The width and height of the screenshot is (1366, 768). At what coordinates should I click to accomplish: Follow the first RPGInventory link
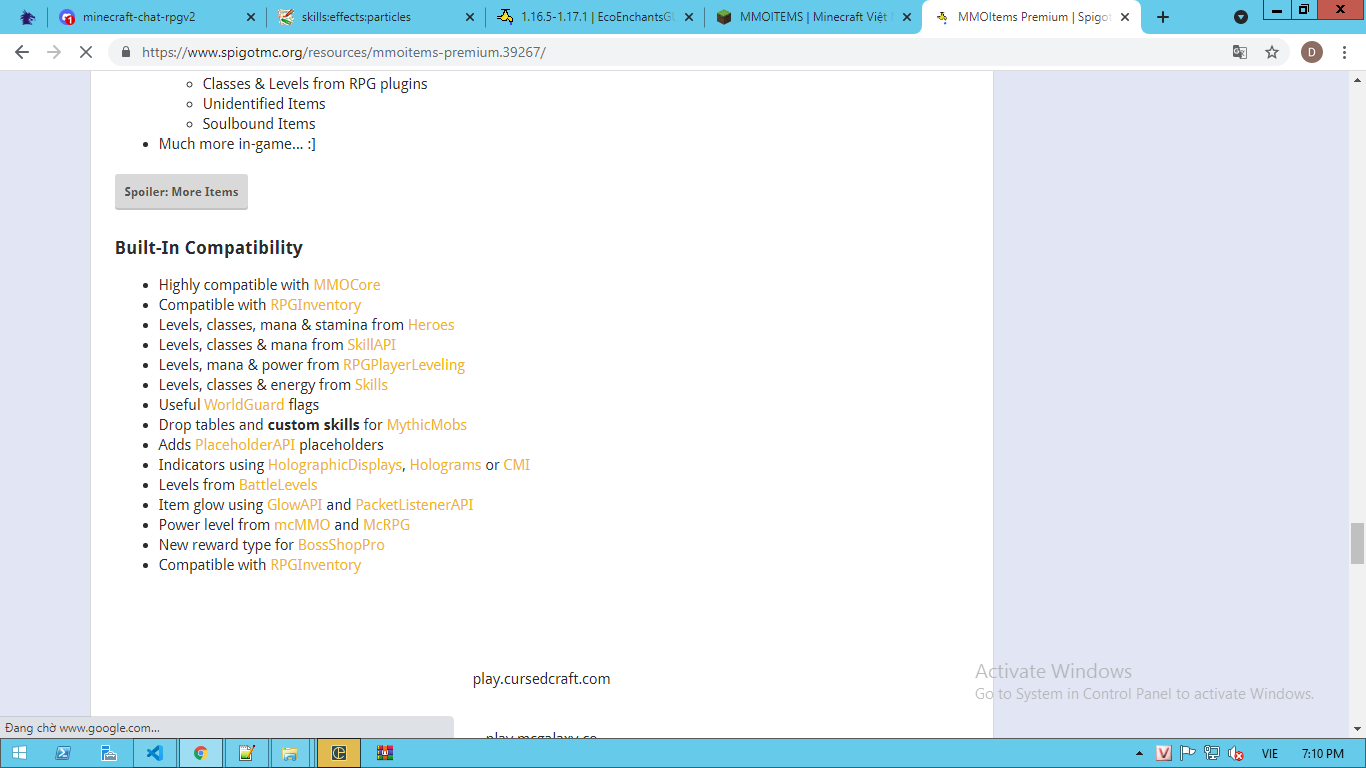tap(316, 305)
